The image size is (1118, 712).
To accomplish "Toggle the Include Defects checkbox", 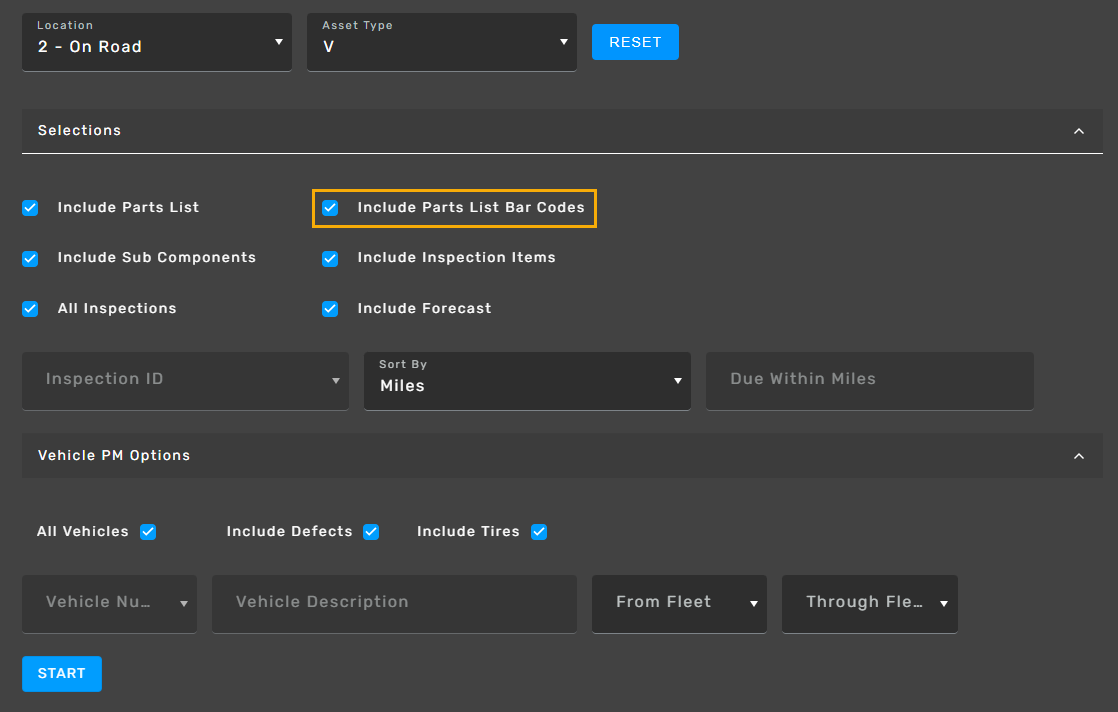I will 371,532.
